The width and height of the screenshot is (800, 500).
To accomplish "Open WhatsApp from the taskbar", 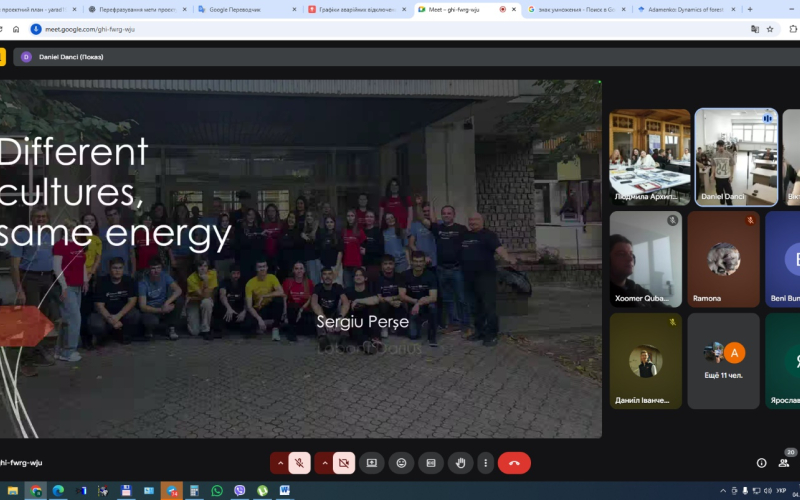I will pos(217,491).
